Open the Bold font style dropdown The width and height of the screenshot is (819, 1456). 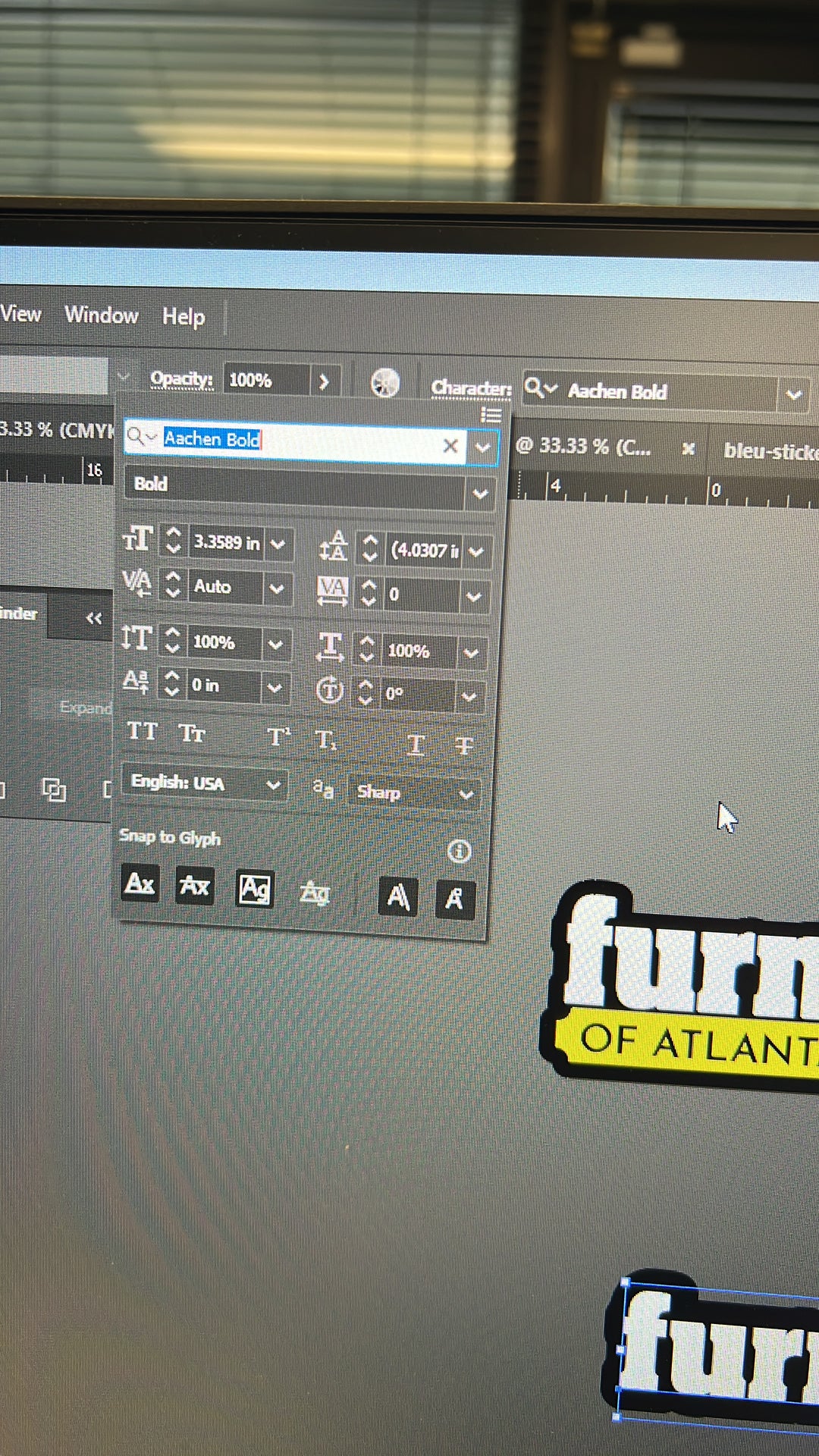click(x=480, y=494)
